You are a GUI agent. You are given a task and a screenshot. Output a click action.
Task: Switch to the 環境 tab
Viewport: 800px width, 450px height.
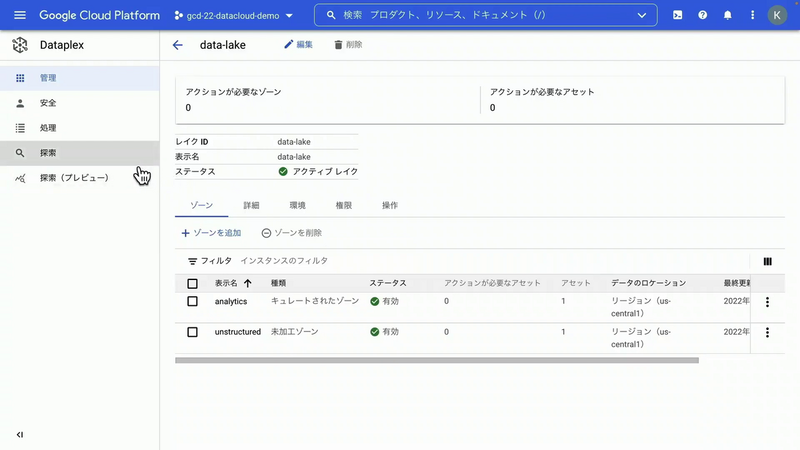coord(297,206)
